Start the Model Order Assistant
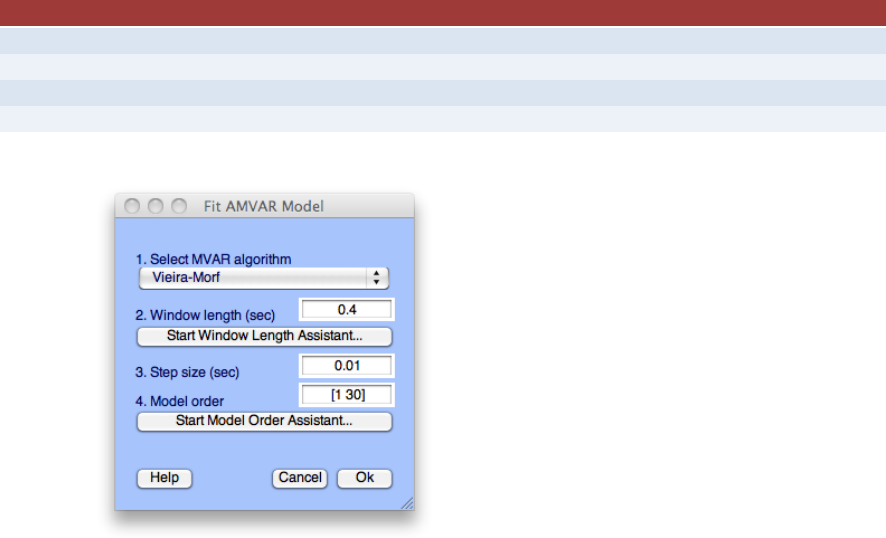 (264, 421)
